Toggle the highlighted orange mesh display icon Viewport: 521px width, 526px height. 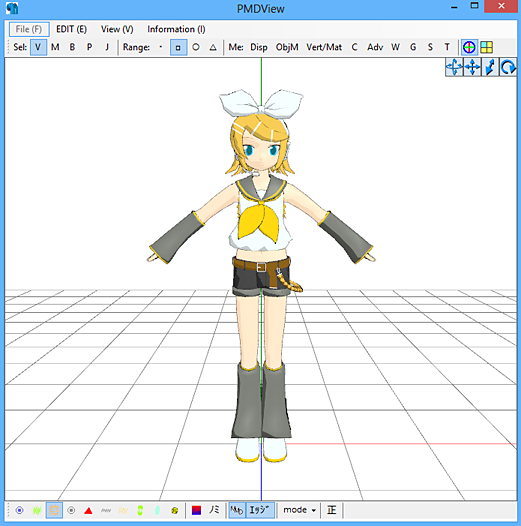tap(54, 510)
